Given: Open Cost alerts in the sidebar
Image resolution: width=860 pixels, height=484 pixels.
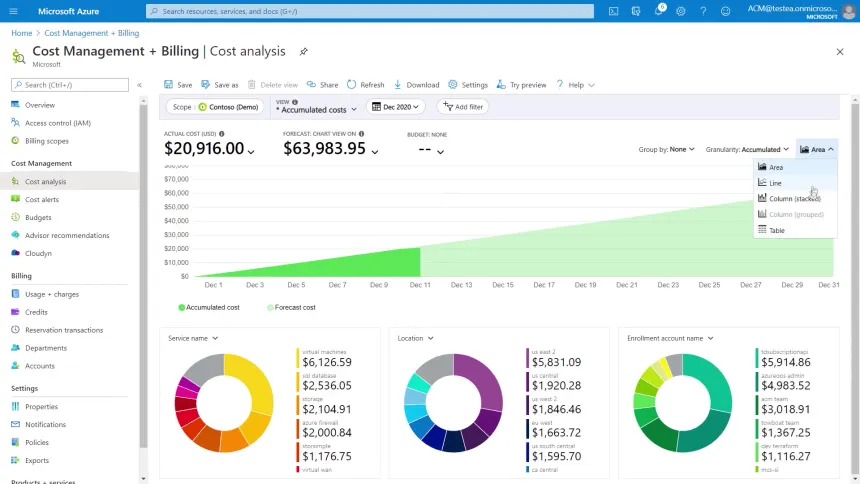Looking at the screenshot, I should coord(41,199).
